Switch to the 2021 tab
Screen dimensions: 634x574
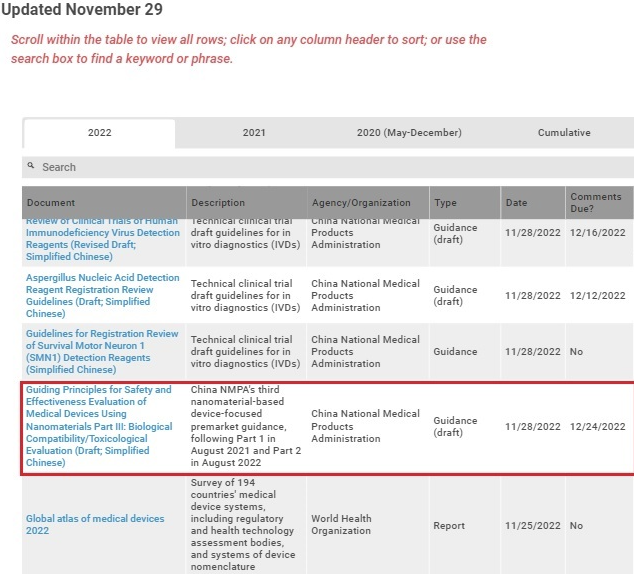coord(254,133)
